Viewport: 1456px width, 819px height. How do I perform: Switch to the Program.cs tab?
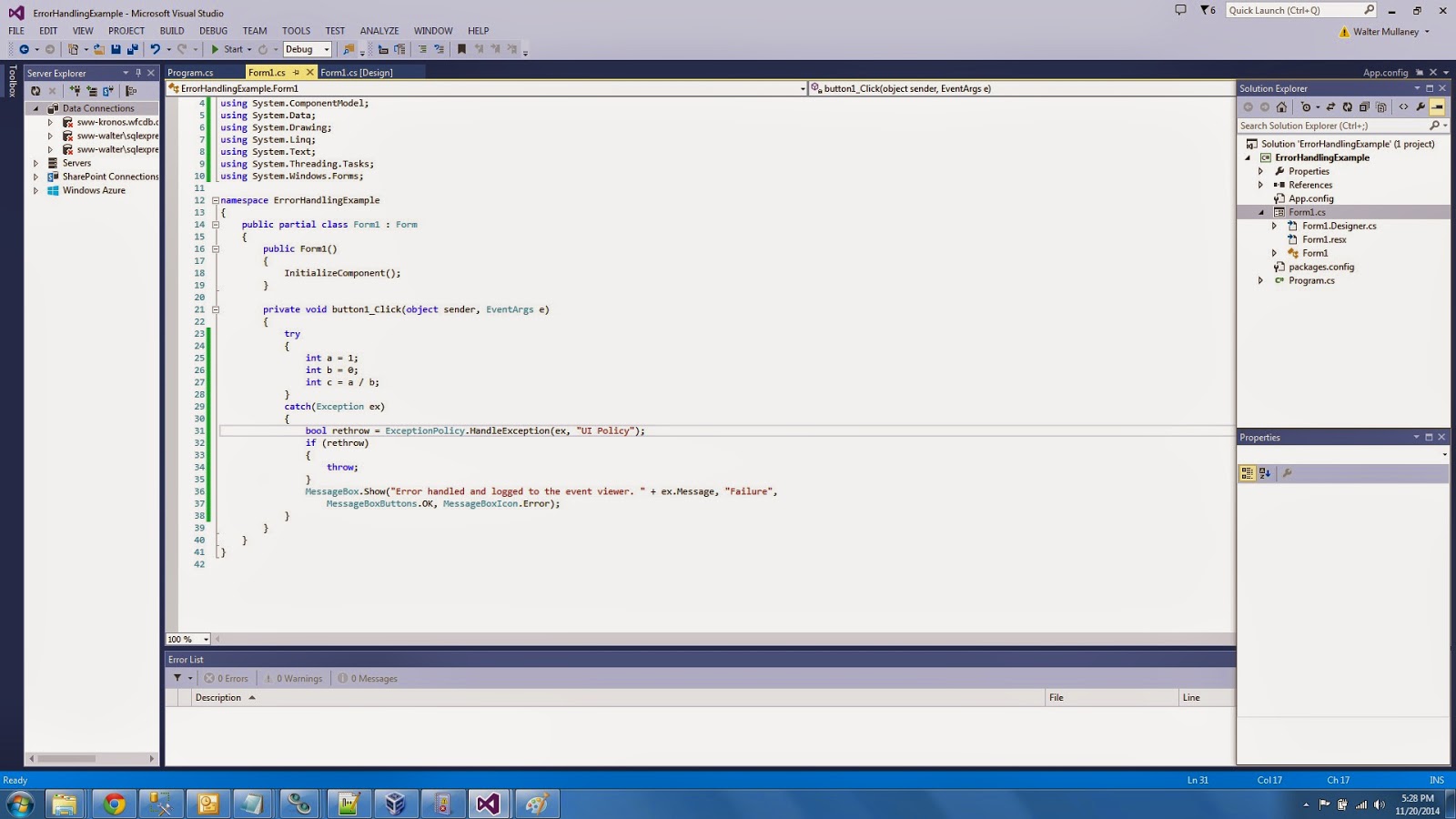pos(190,72)
